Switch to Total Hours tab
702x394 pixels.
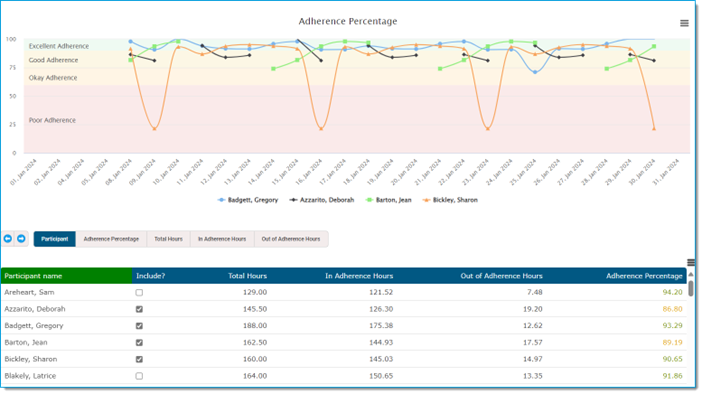[x=168, y=239]
